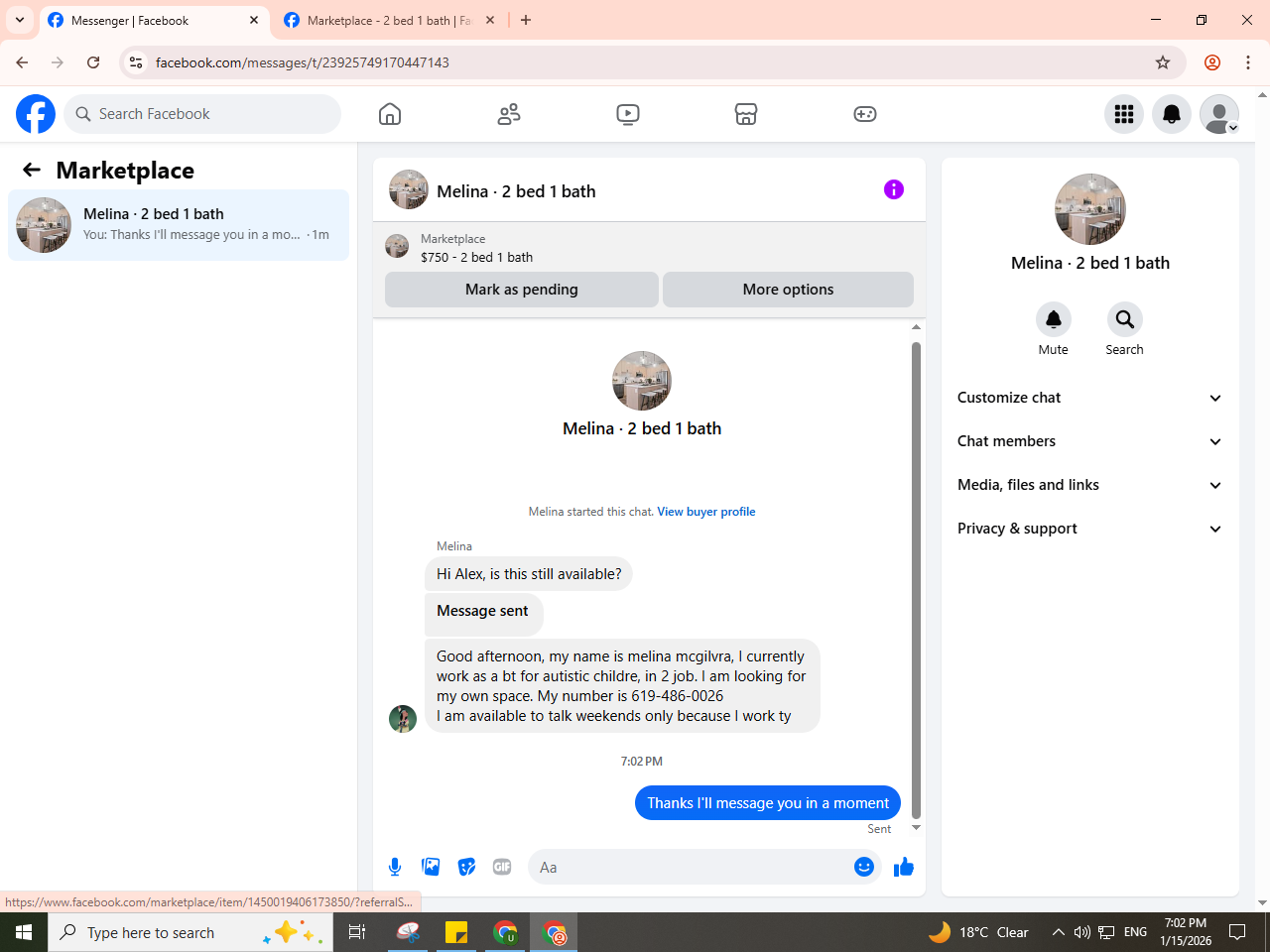Open volume control in system tray
Viewport: 1270px width, 952px height.
coord(1081,932)
